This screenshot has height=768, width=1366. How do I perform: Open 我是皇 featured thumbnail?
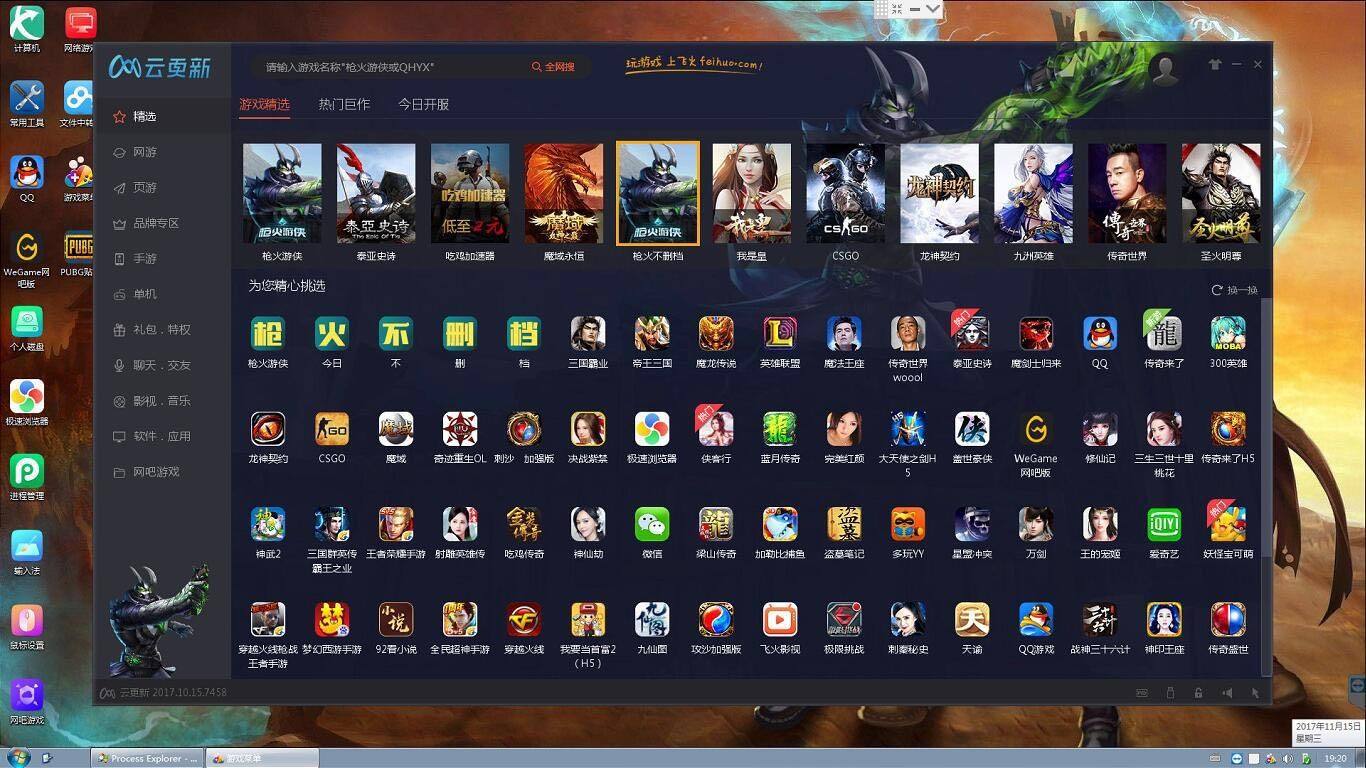click(752, 194)
